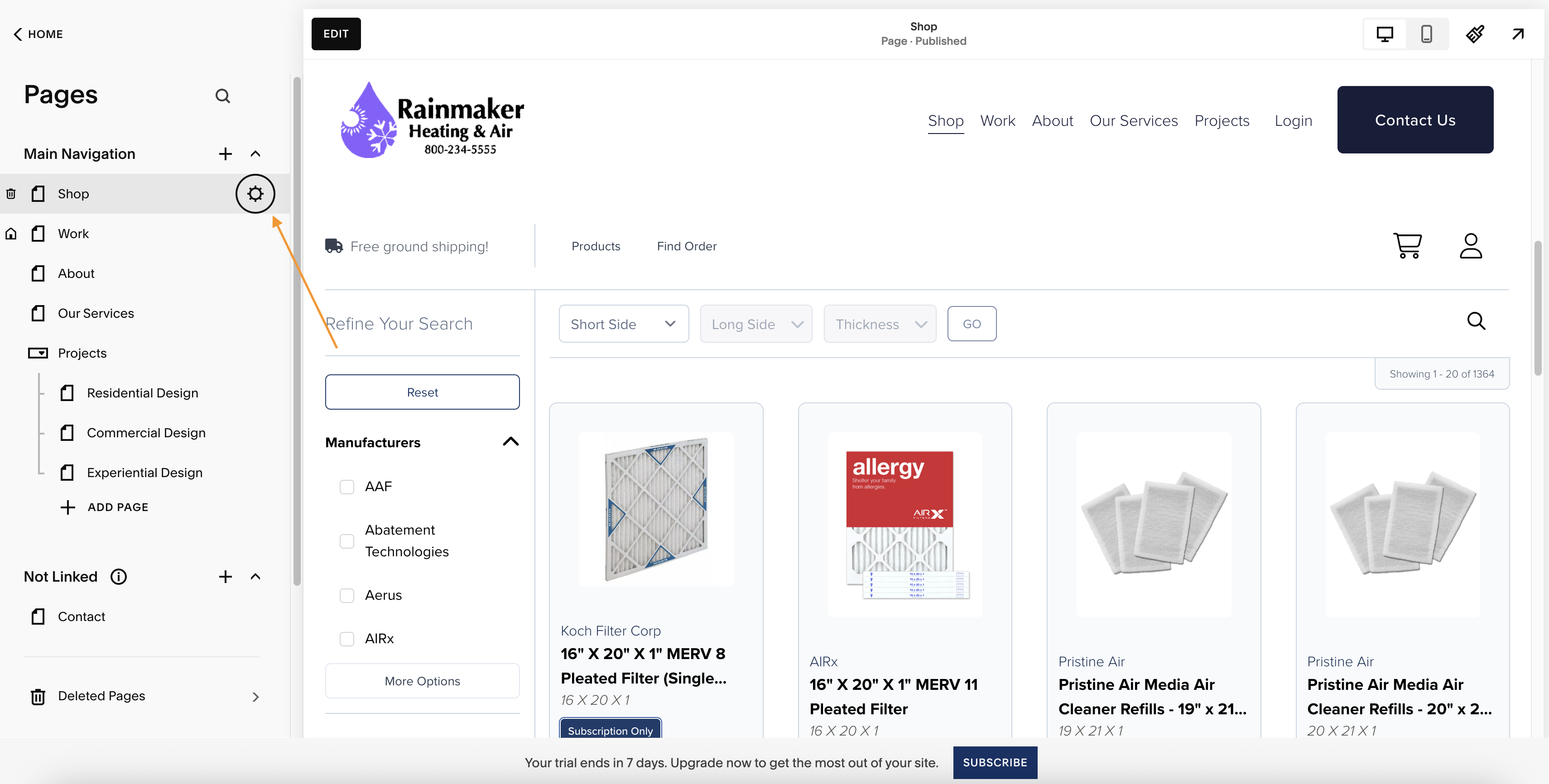This screenshot has height=784, width=1549.
Task: Collapse the Manufacturers filter section
Action: pyautogui.click(x=510, y=441)
